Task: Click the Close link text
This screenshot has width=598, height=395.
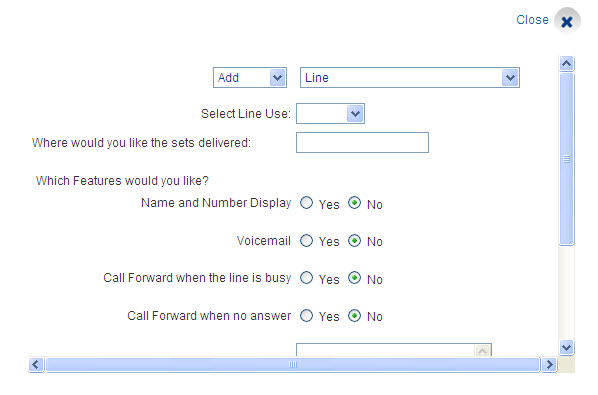Action: pyautogui.click(x=532, y=20)
